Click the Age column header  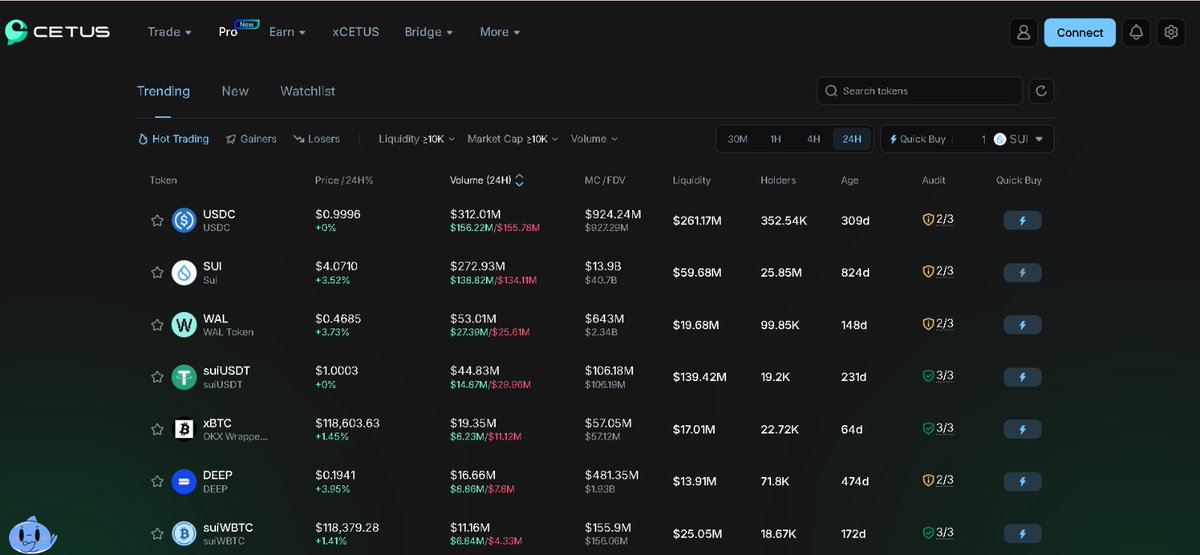[849, 181]
